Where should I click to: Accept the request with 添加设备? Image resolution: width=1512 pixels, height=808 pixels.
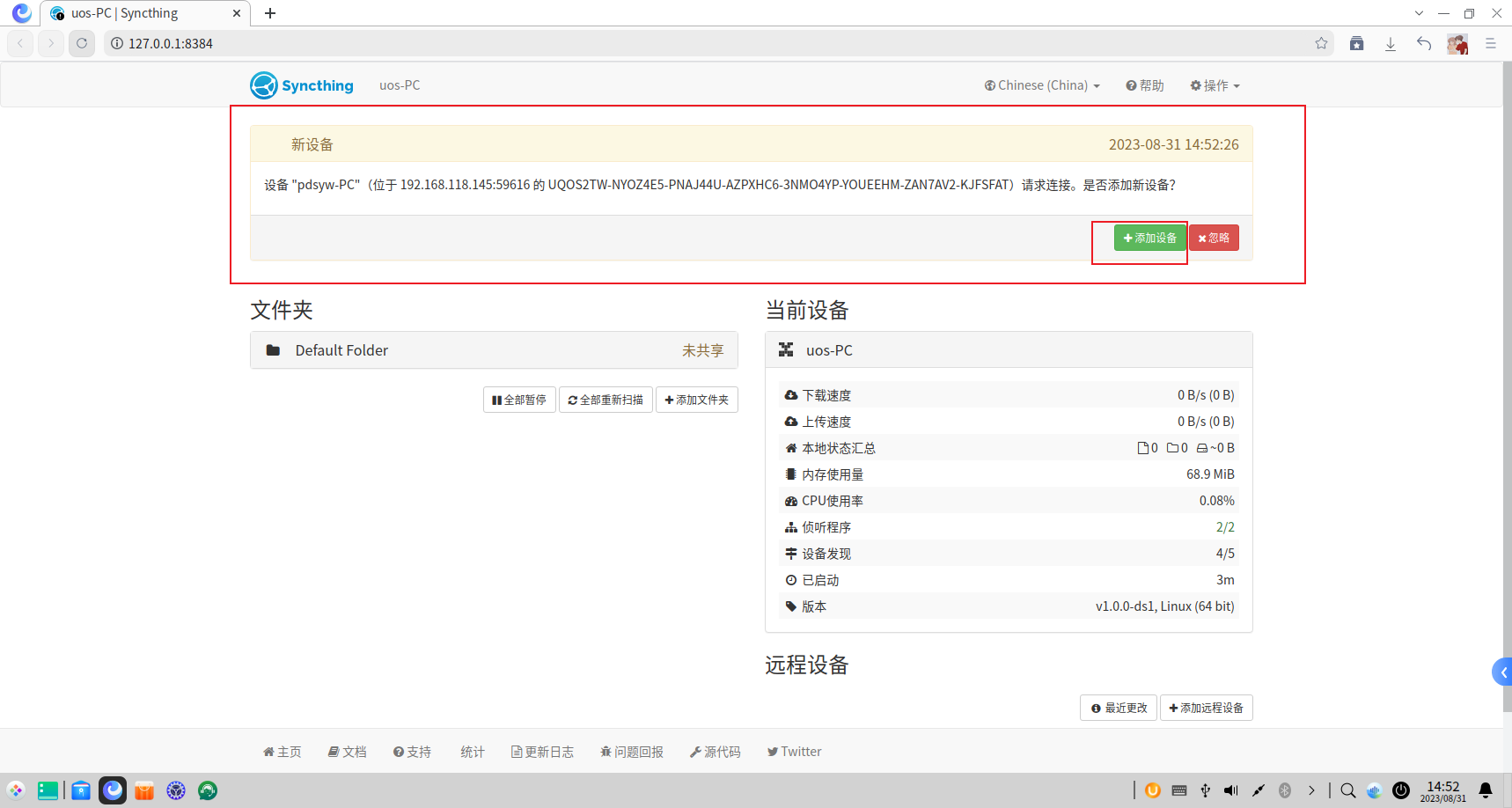click(x=1149, y=238)
